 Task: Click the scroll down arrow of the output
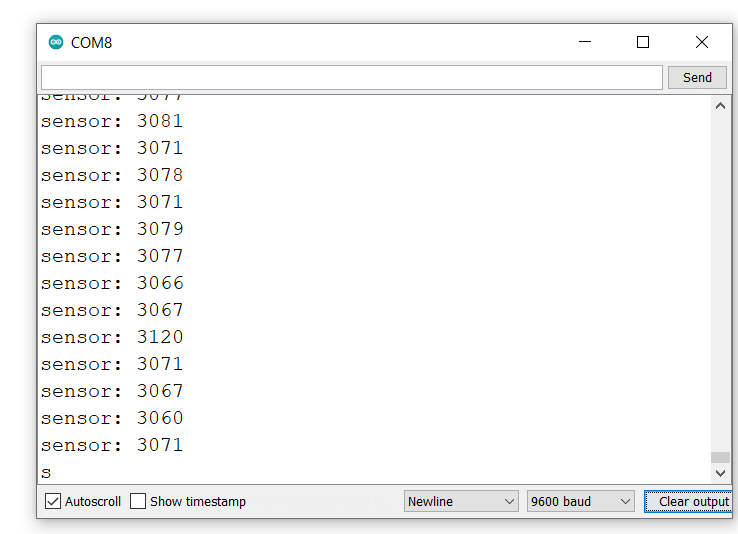(x=721, y=473)
